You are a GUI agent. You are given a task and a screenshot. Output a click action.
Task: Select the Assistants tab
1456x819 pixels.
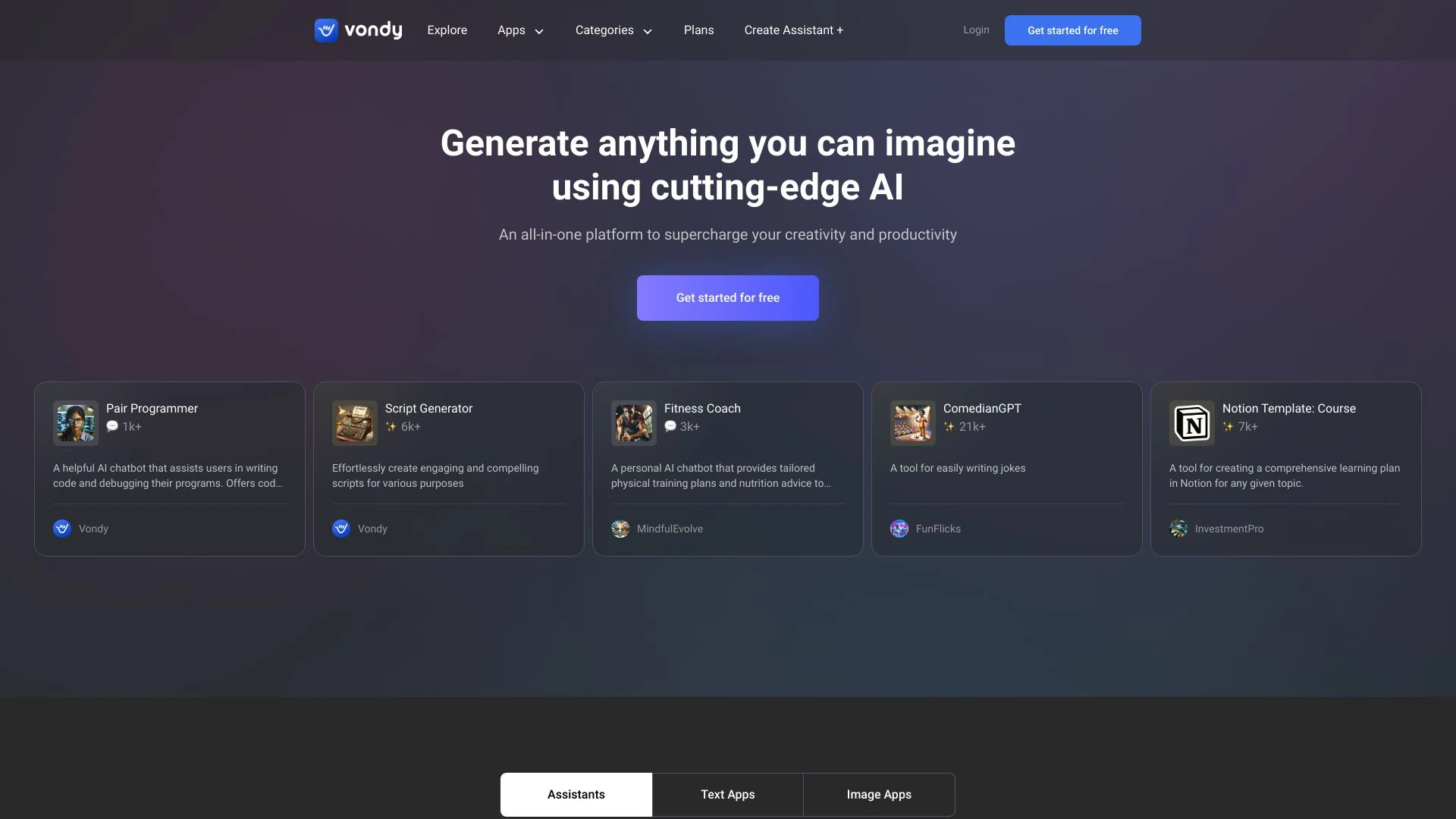(x=576, y=794)
